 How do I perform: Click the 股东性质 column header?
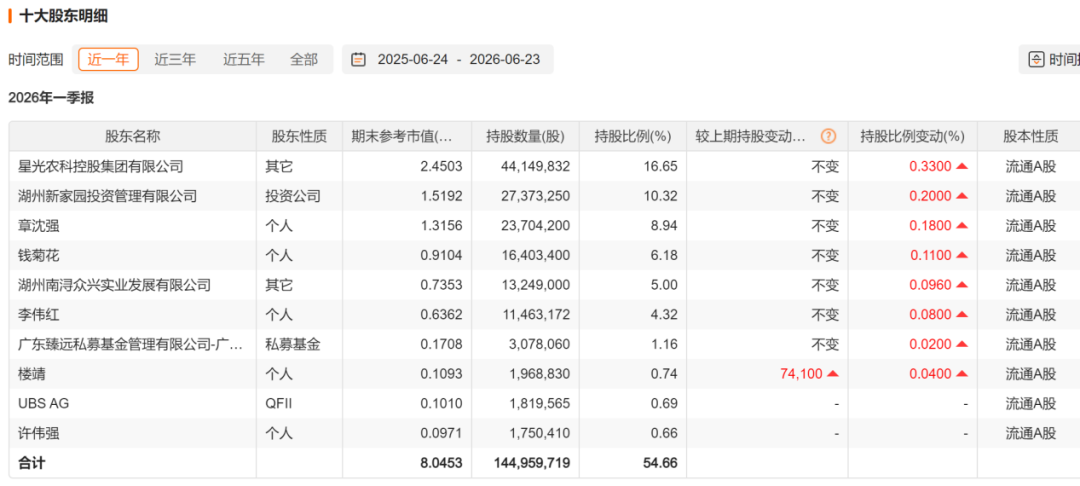click(x=299, y=136)
